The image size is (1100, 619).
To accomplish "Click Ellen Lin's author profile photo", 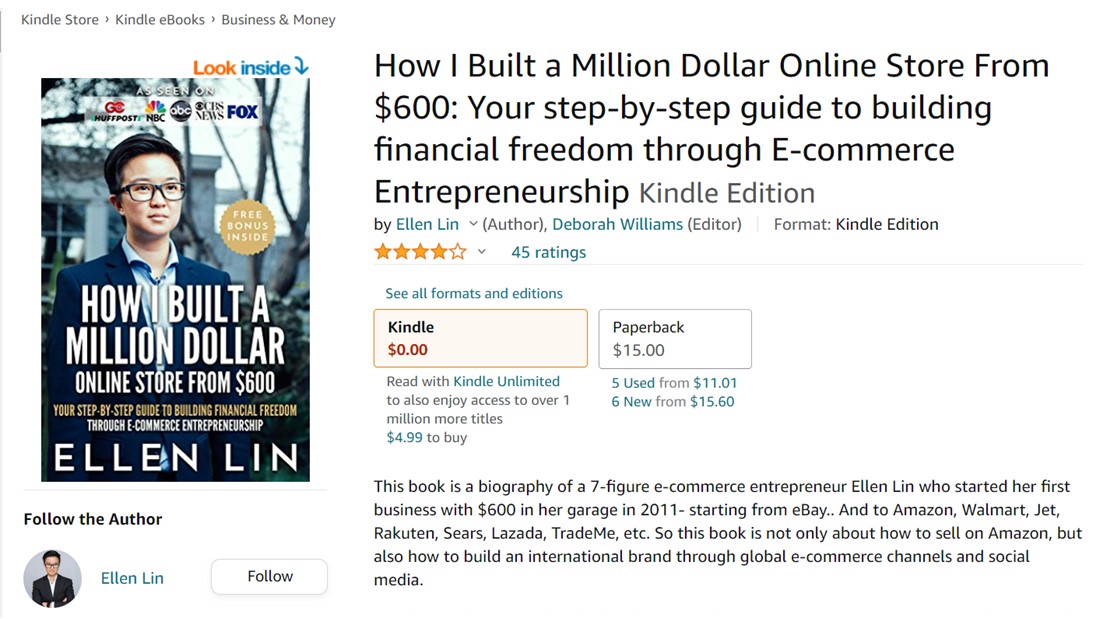I will point(52,578).
